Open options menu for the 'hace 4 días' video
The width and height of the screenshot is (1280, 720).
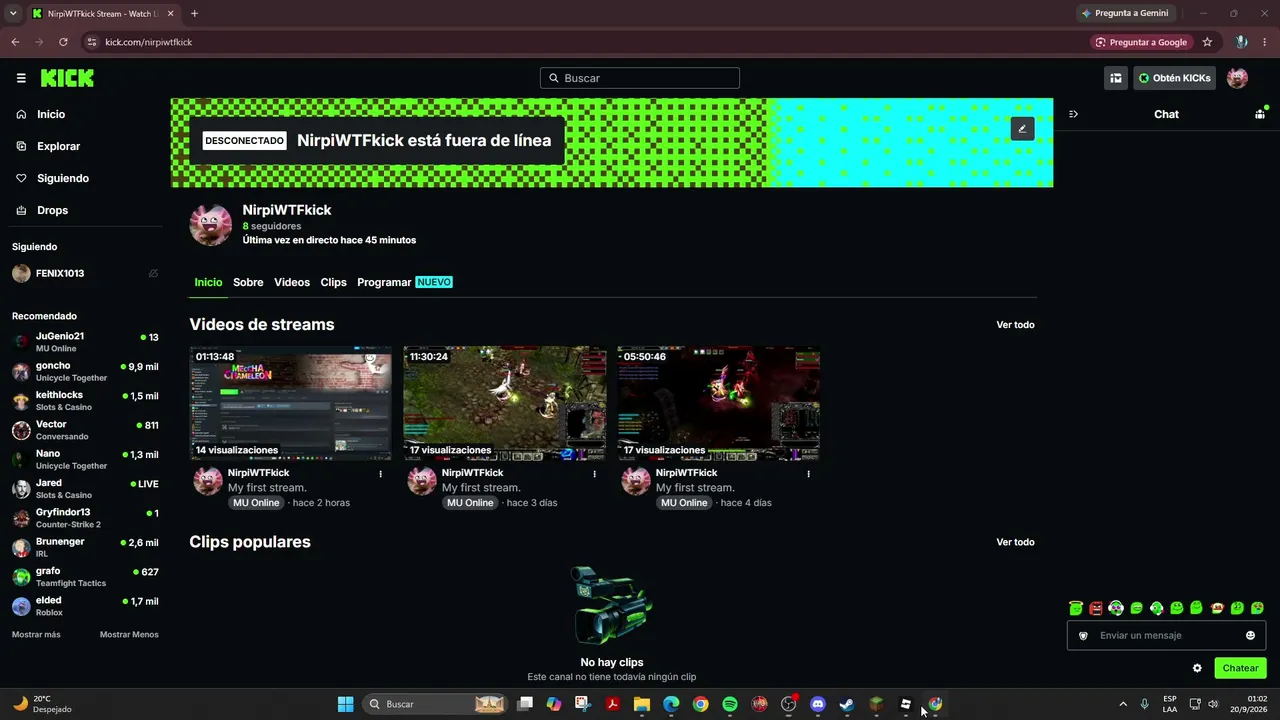tap(808, 474)
